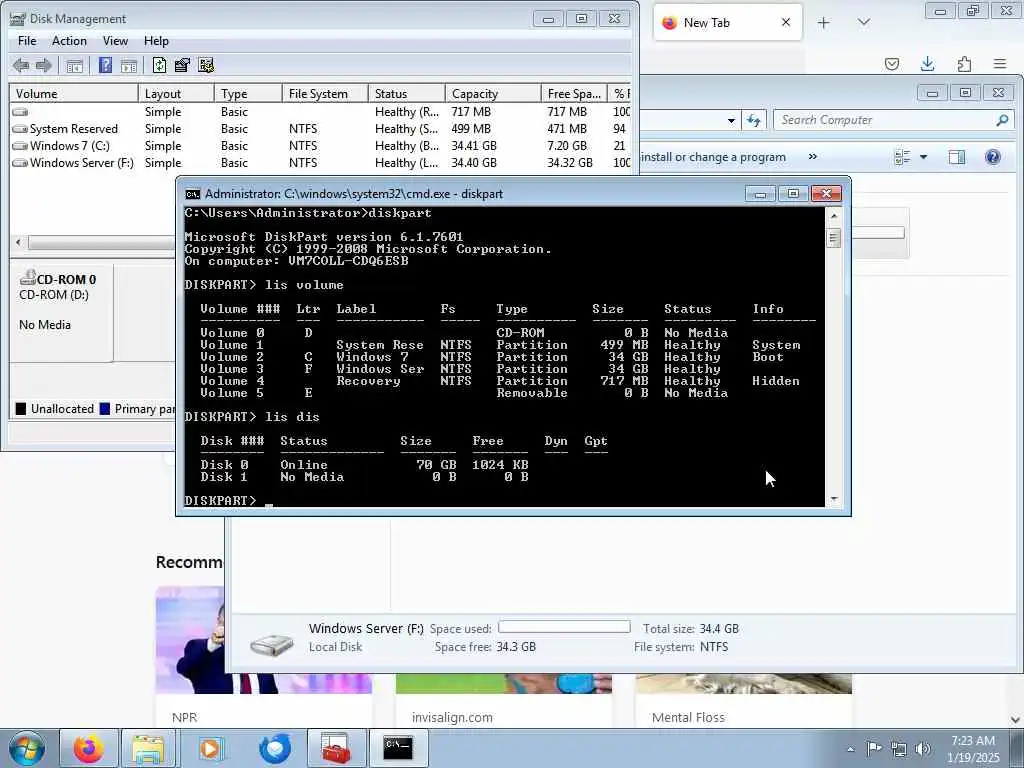The width and height of the screenshot is (1024, 768).
Task: Click the Windows Server (F:) drive icon in details pane
Action: coord(272,645)
